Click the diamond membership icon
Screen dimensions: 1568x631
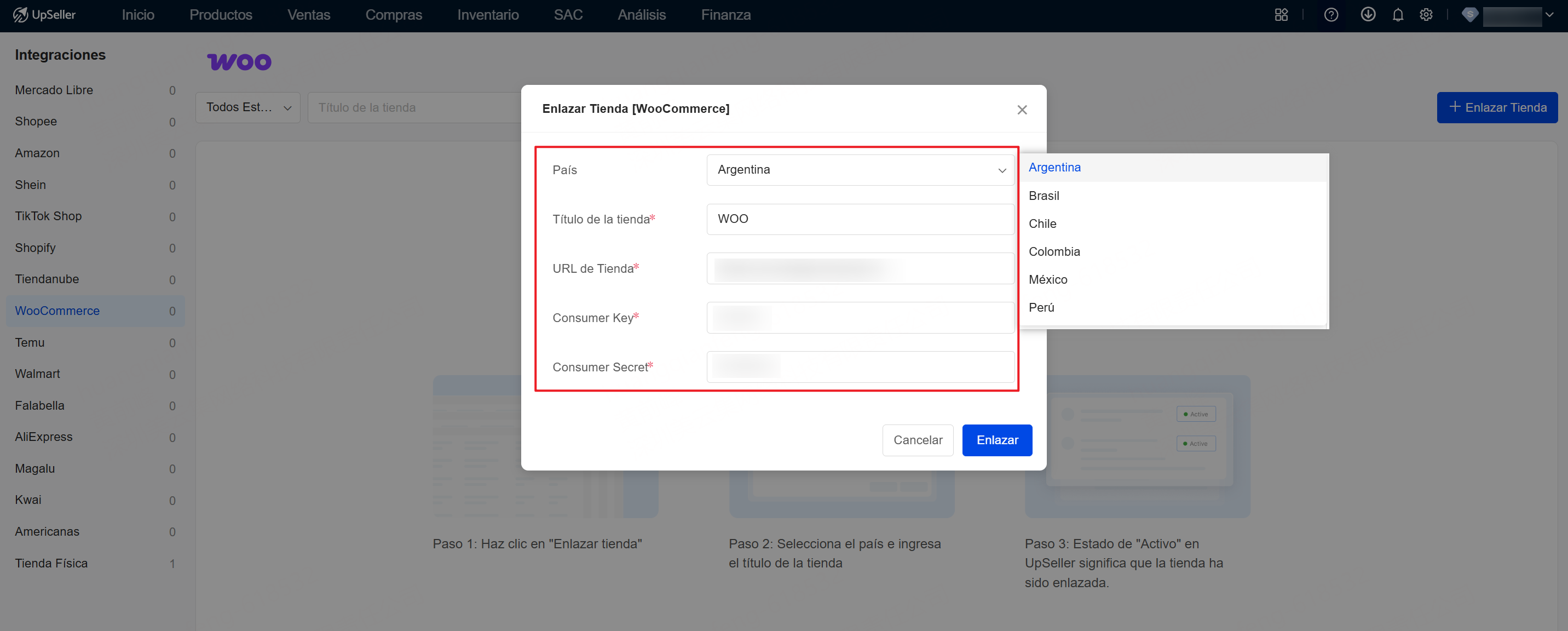(x=1470, y=15)
